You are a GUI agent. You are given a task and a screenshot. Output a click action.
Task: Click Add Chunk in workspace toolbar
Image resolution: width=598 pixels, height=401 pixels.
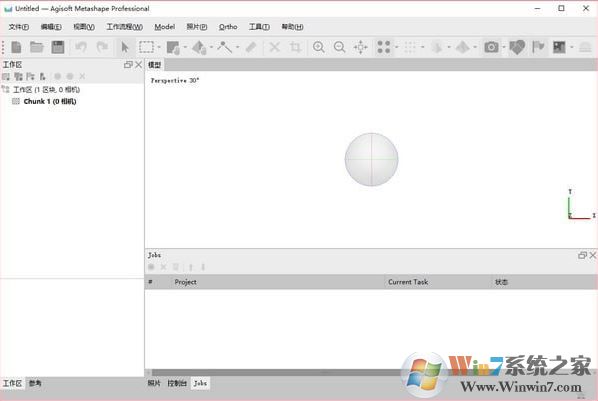point(6,76)
